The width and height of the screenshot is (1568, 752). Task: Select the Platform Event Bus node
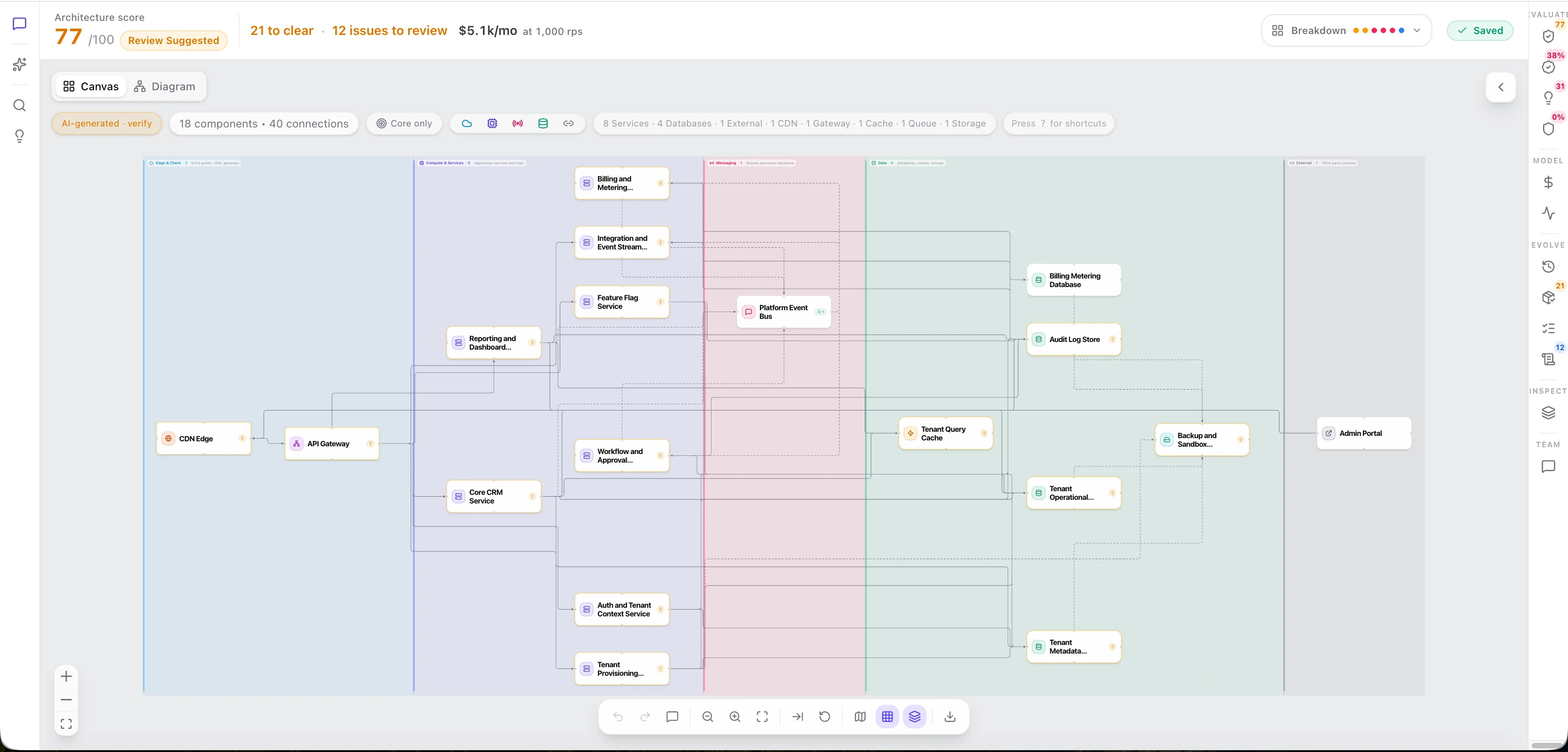click(784, 312)
